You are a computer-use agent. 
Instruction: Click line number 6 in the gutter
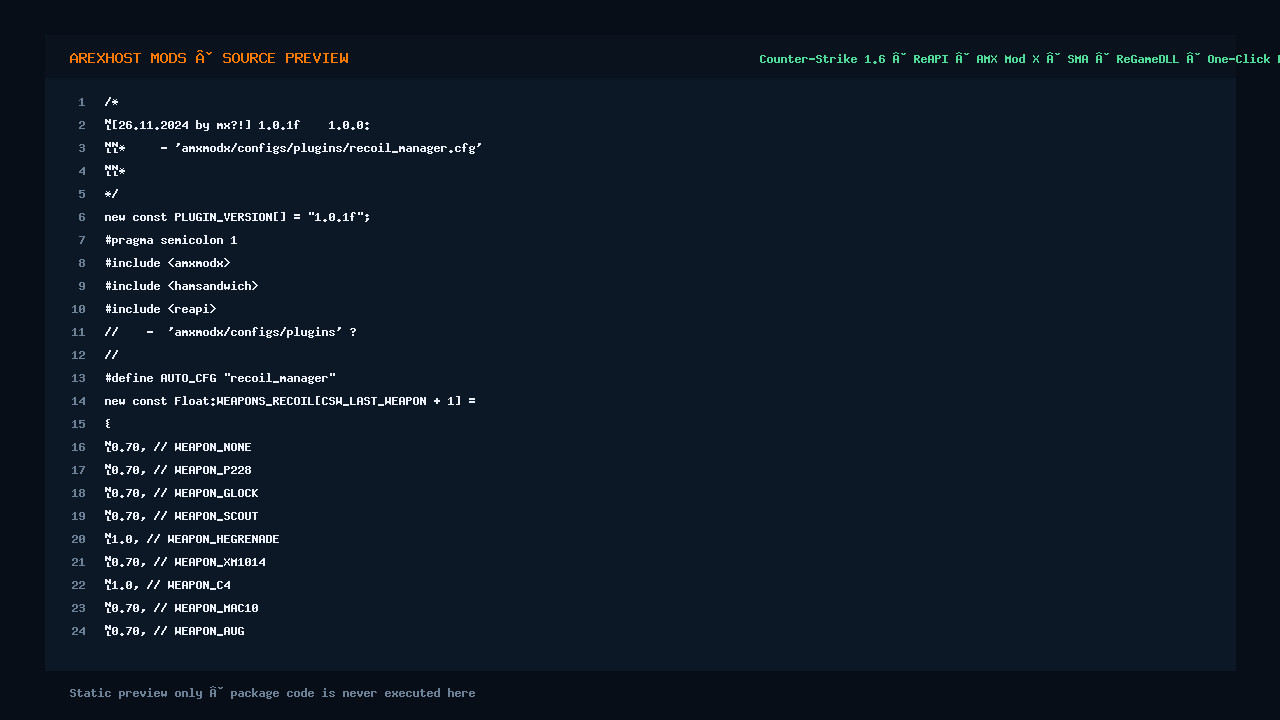pyautogui.click(x=82, y=217)
